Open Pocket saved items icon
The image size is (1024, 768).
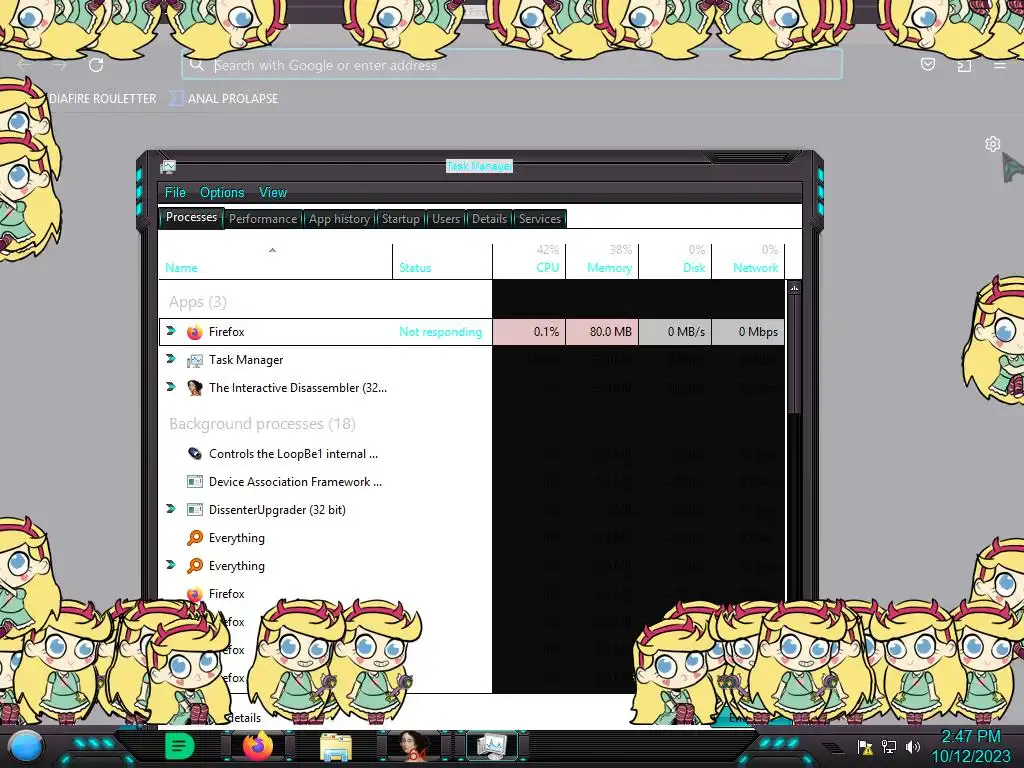coord(927,64)
